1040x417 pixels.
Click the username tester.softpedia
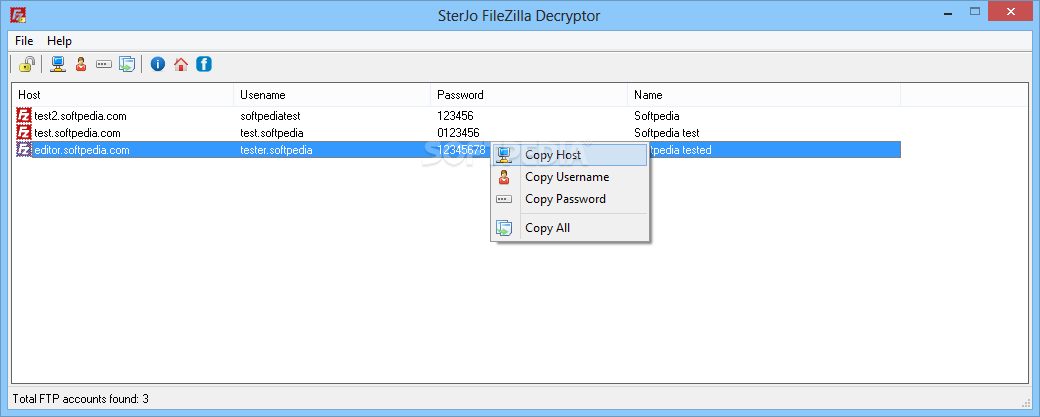[x=276, y=150]
